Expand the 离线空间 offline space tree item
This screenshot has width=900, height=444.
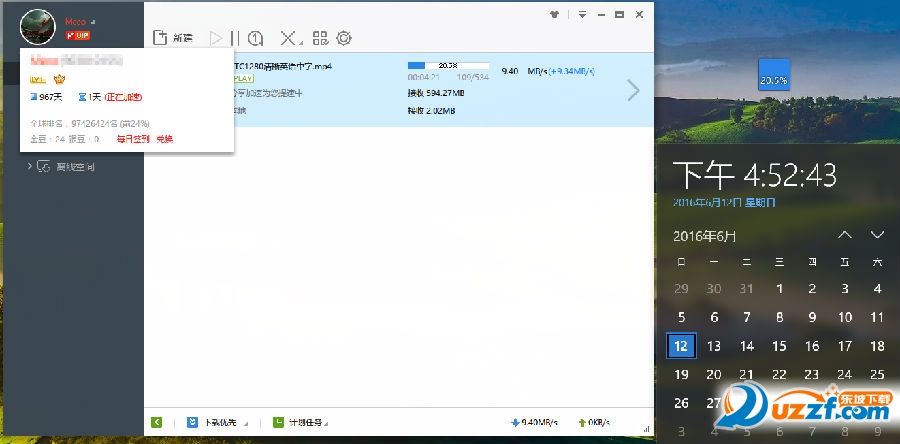click(31, 166)
